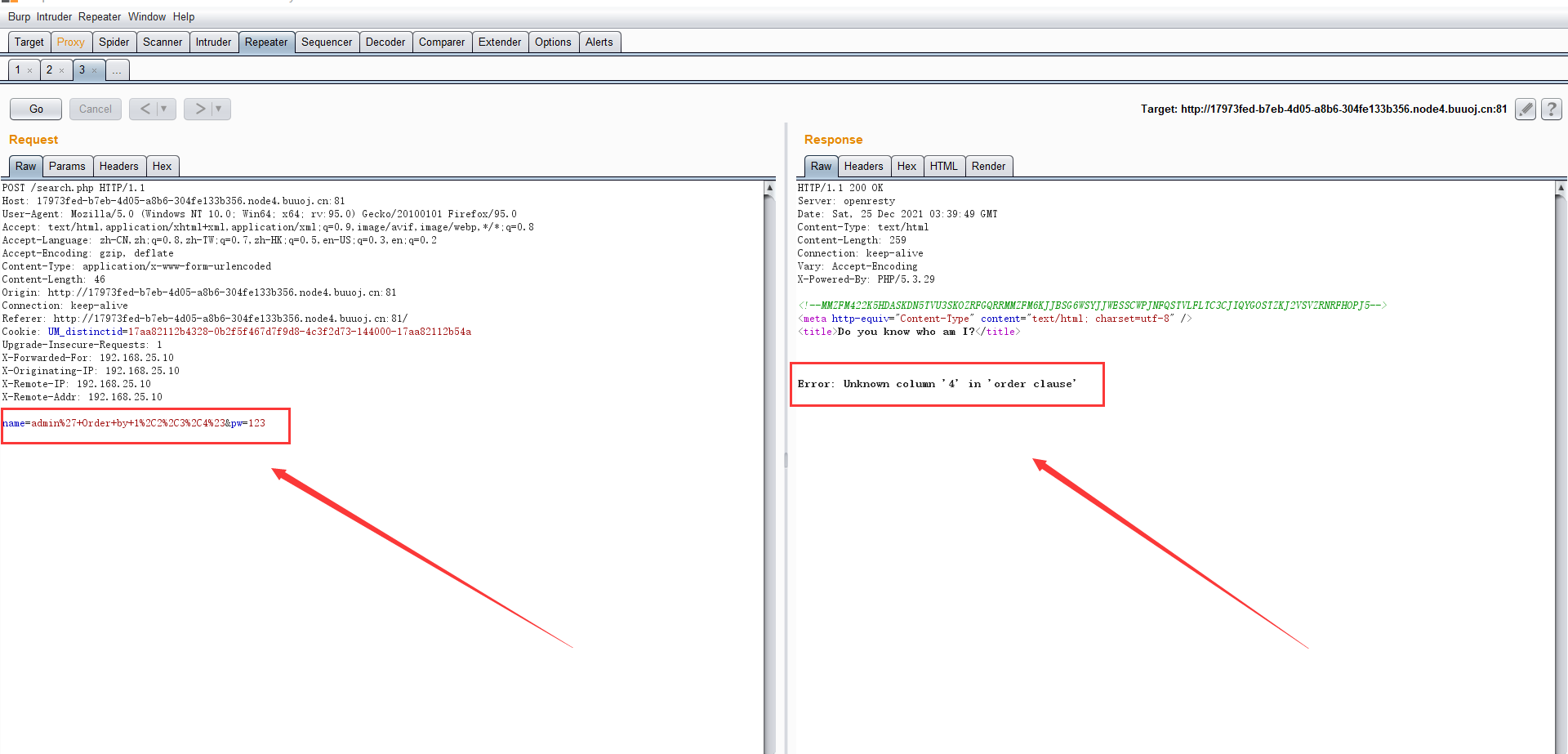Open the Intruder menu in menu bar
1568x754 pixels.
(x=54, y=16)
